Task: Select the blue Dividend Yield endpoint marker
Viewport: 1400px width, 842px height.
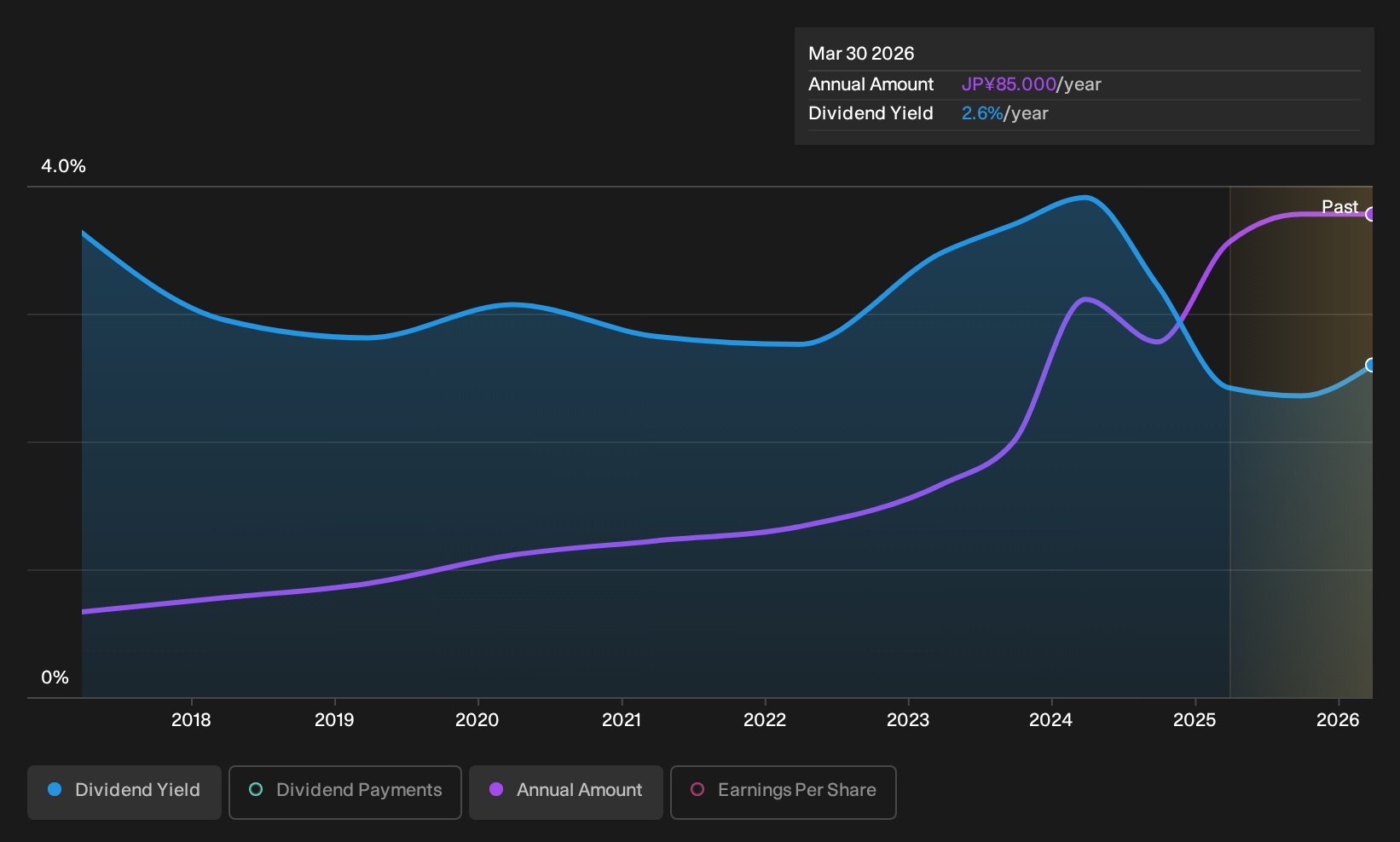Action: (1371, 365)
